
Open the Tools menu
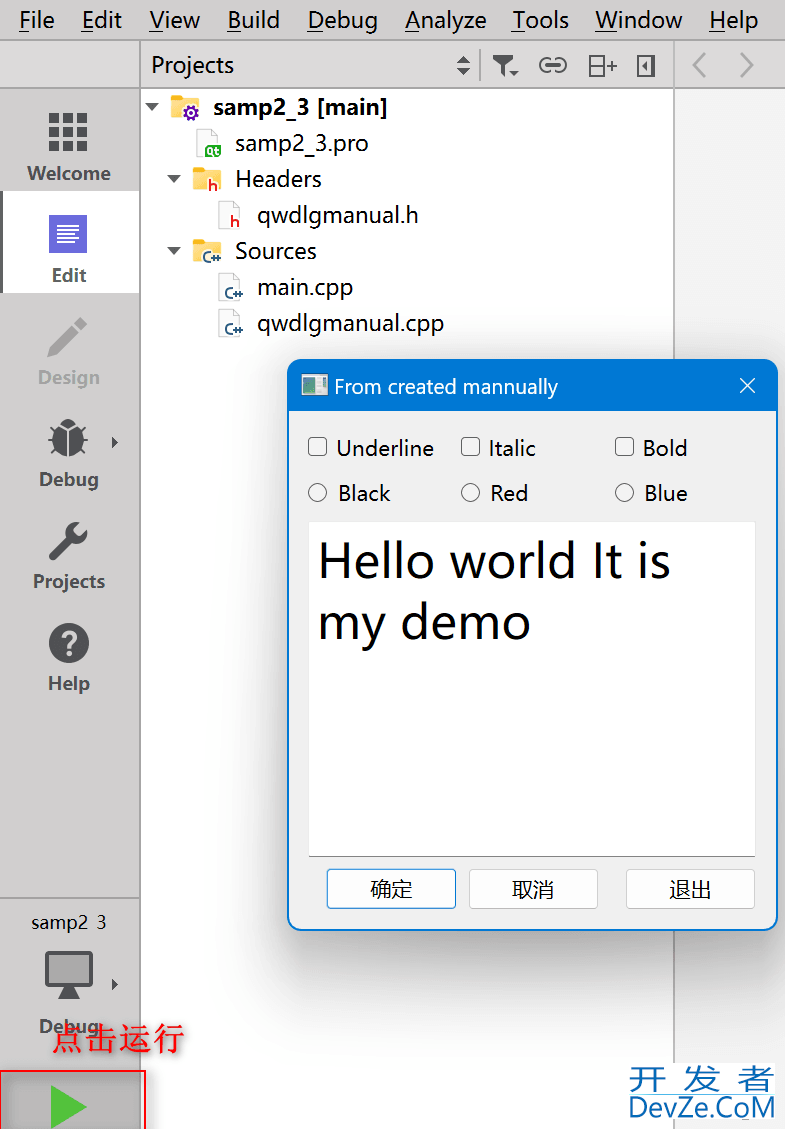pos(540,20)
